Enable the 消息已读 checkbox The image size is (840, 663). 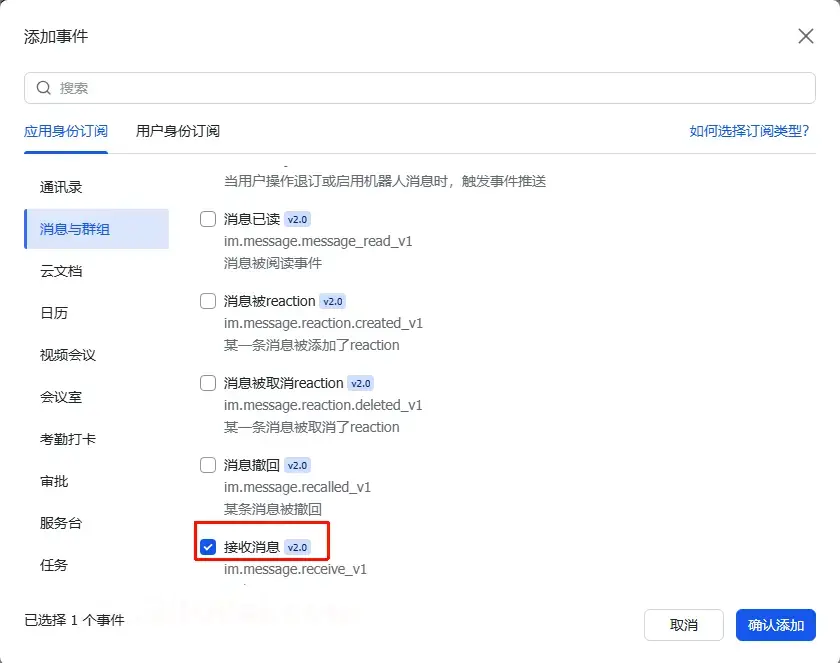pyautogui.click(x=208, y=219)
